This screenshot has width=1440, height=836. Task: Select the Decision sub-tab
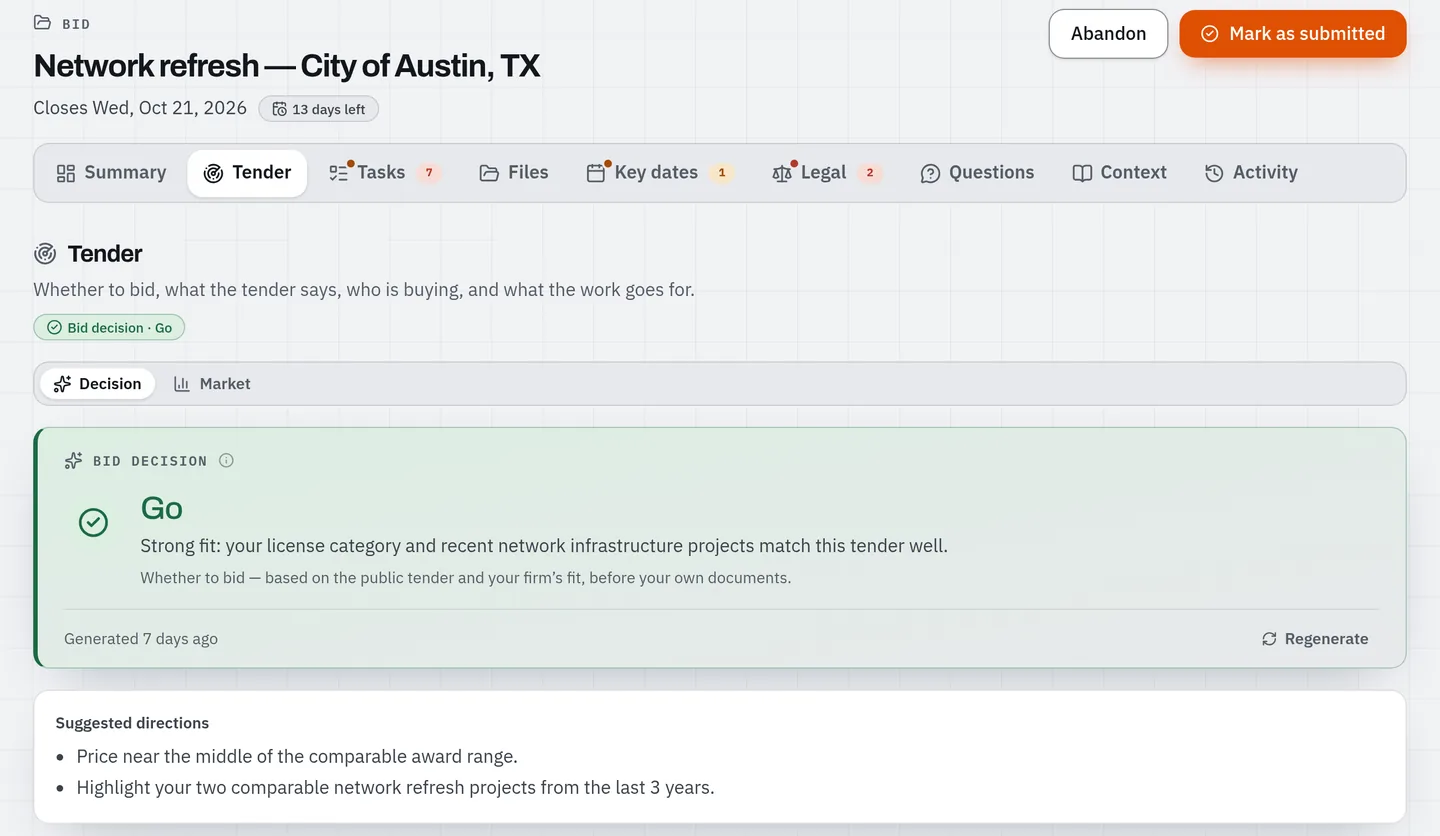pyautogui.click(x=97, y=384)
